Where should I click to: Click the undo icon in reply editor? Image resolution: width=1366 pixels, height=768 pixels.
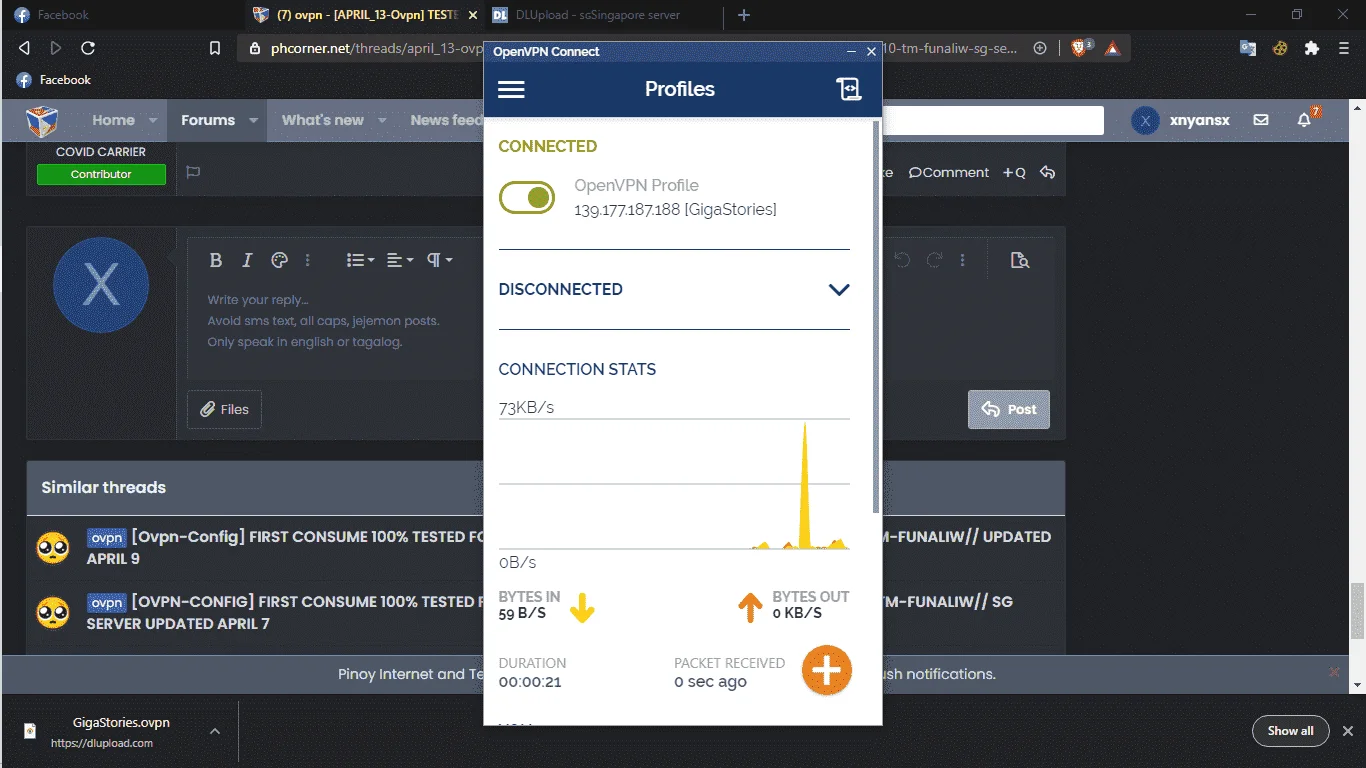[902, 260]
